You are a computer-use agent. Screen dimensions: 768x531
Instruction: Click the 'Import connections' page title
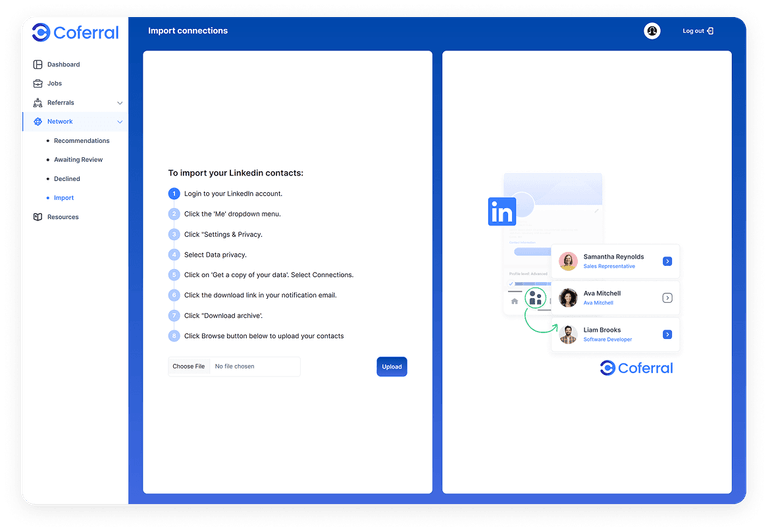point(188,31)
